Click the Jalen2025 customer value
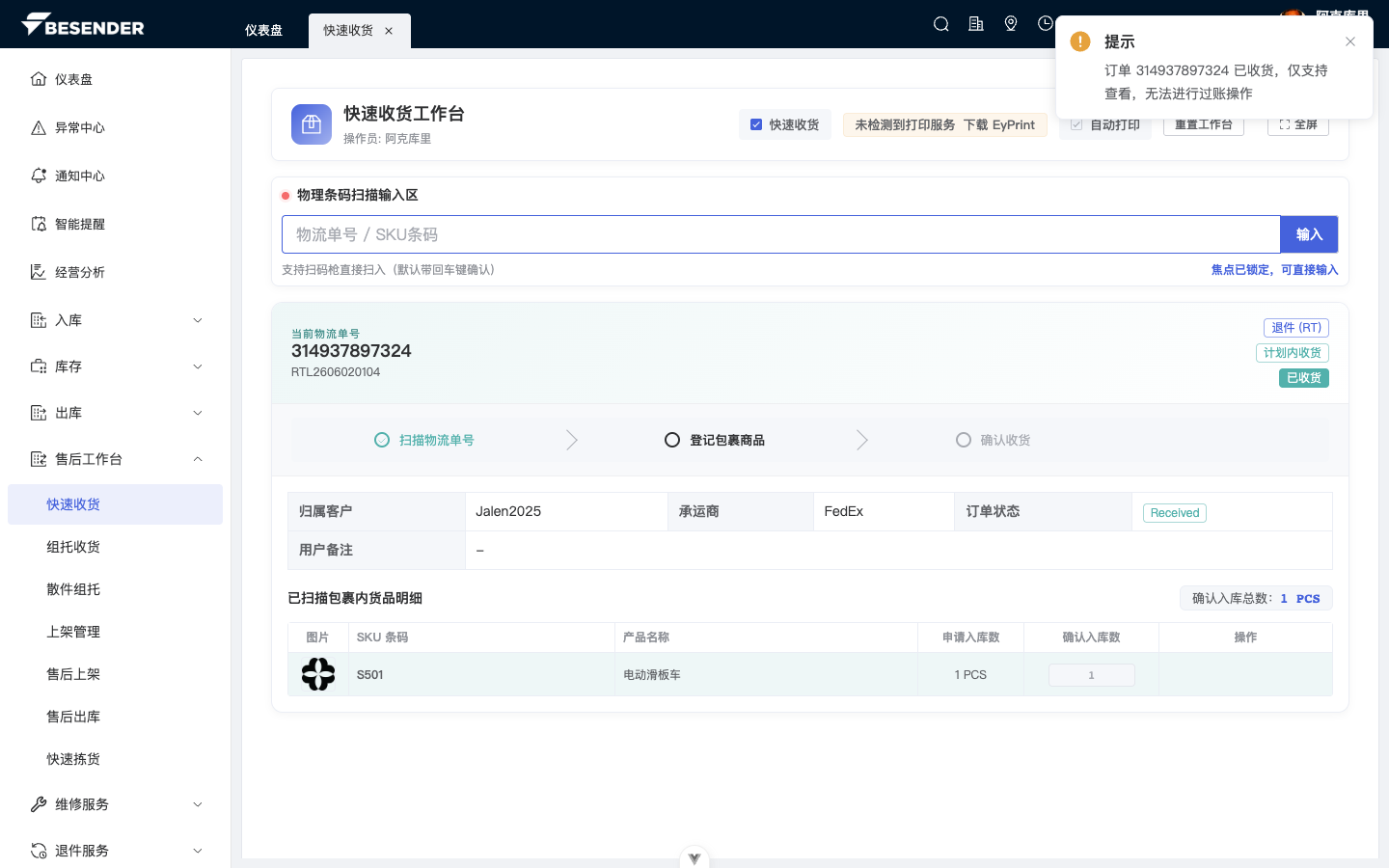 click(508, 511)
